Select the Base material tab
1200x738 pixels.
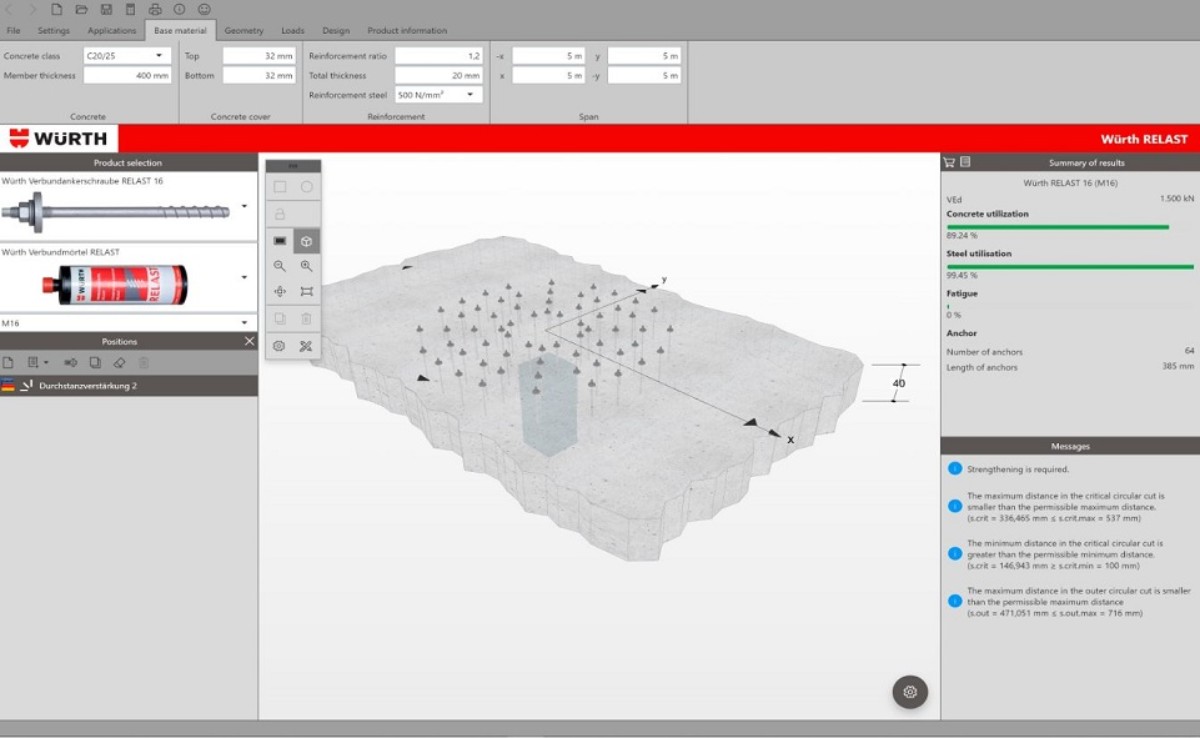[x=180, y=31]
